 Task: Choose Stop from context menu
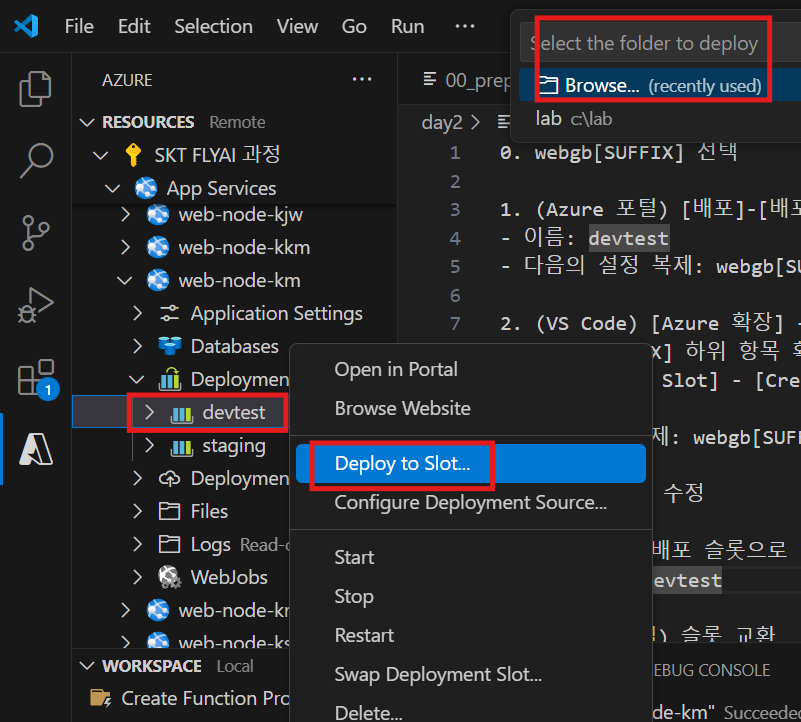click(x=470, y=596)
